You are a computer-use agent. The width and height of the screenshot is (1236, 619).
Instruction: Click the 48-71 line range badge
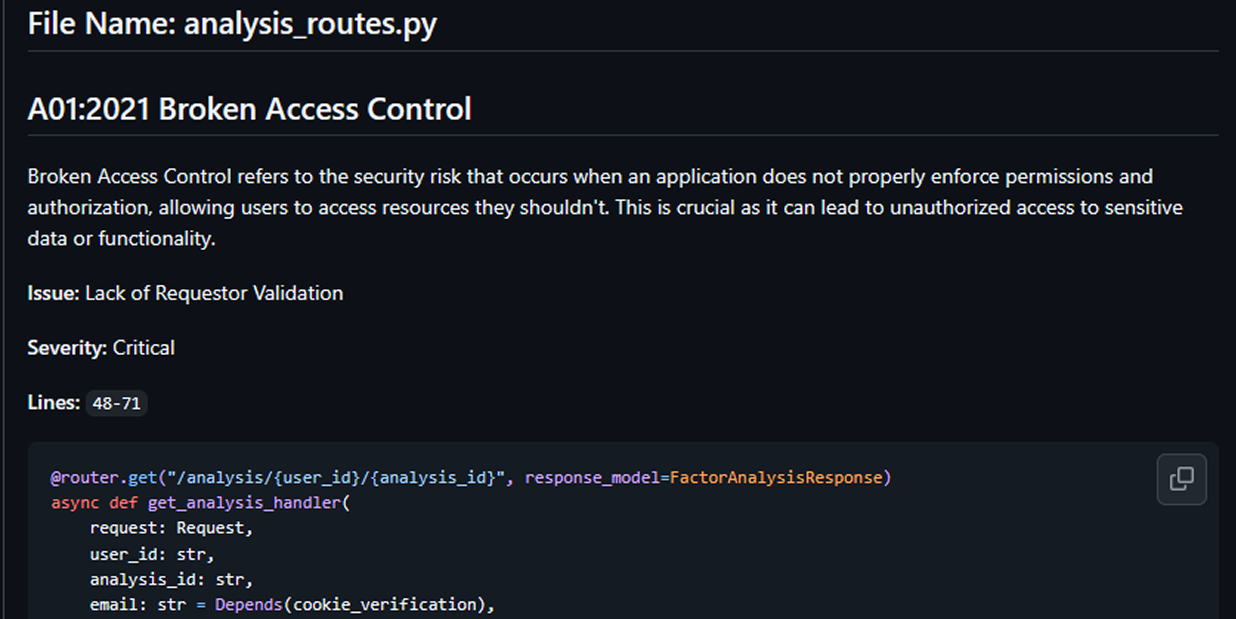(x=117, y=404)
